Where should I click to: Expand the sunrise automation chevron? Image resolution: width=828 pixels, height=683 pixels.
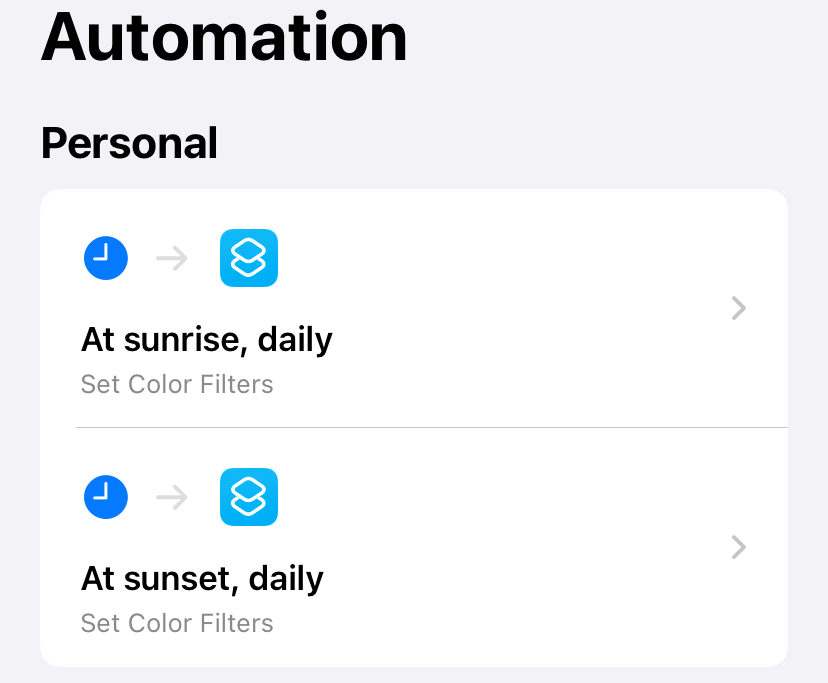(738, 308)
